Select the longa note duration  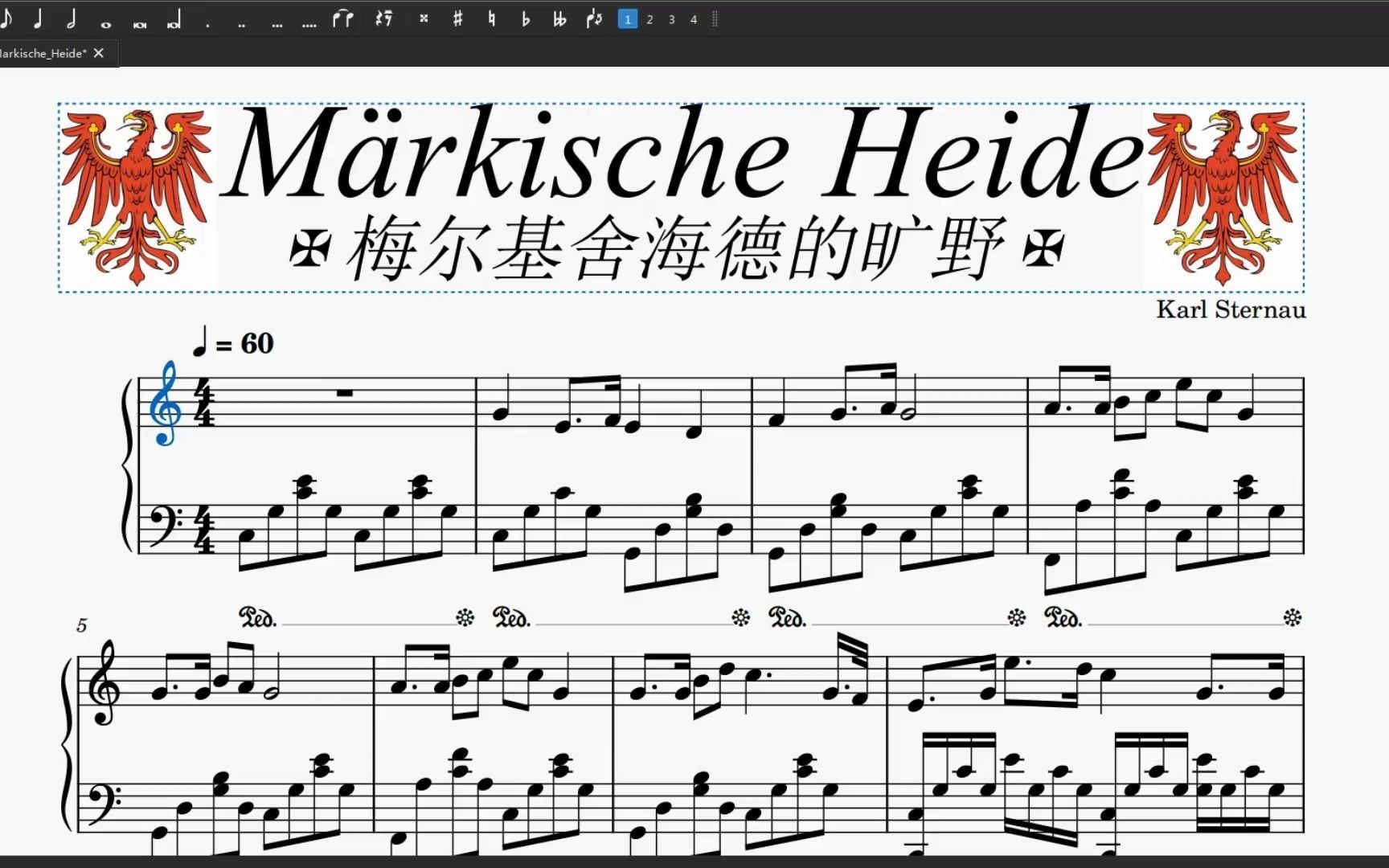(x=174, y=19)
